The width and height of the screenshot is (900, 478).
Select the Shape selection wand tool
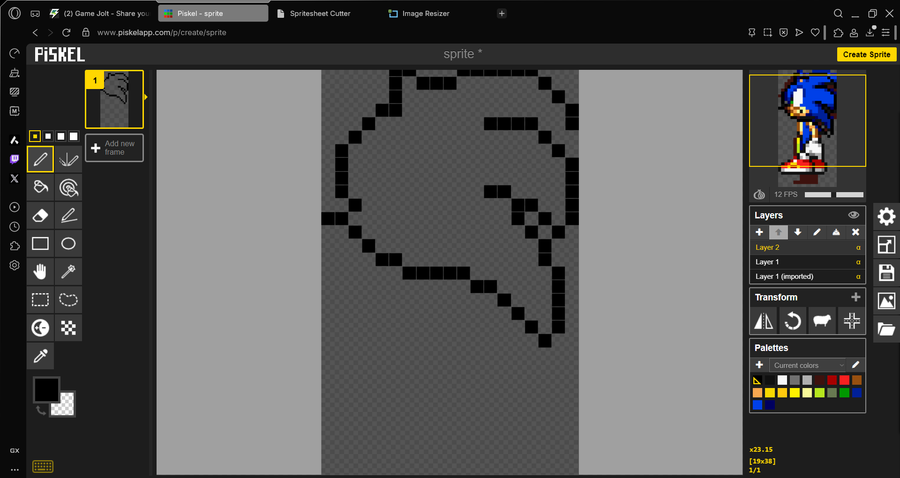click(x=68, y=271)
